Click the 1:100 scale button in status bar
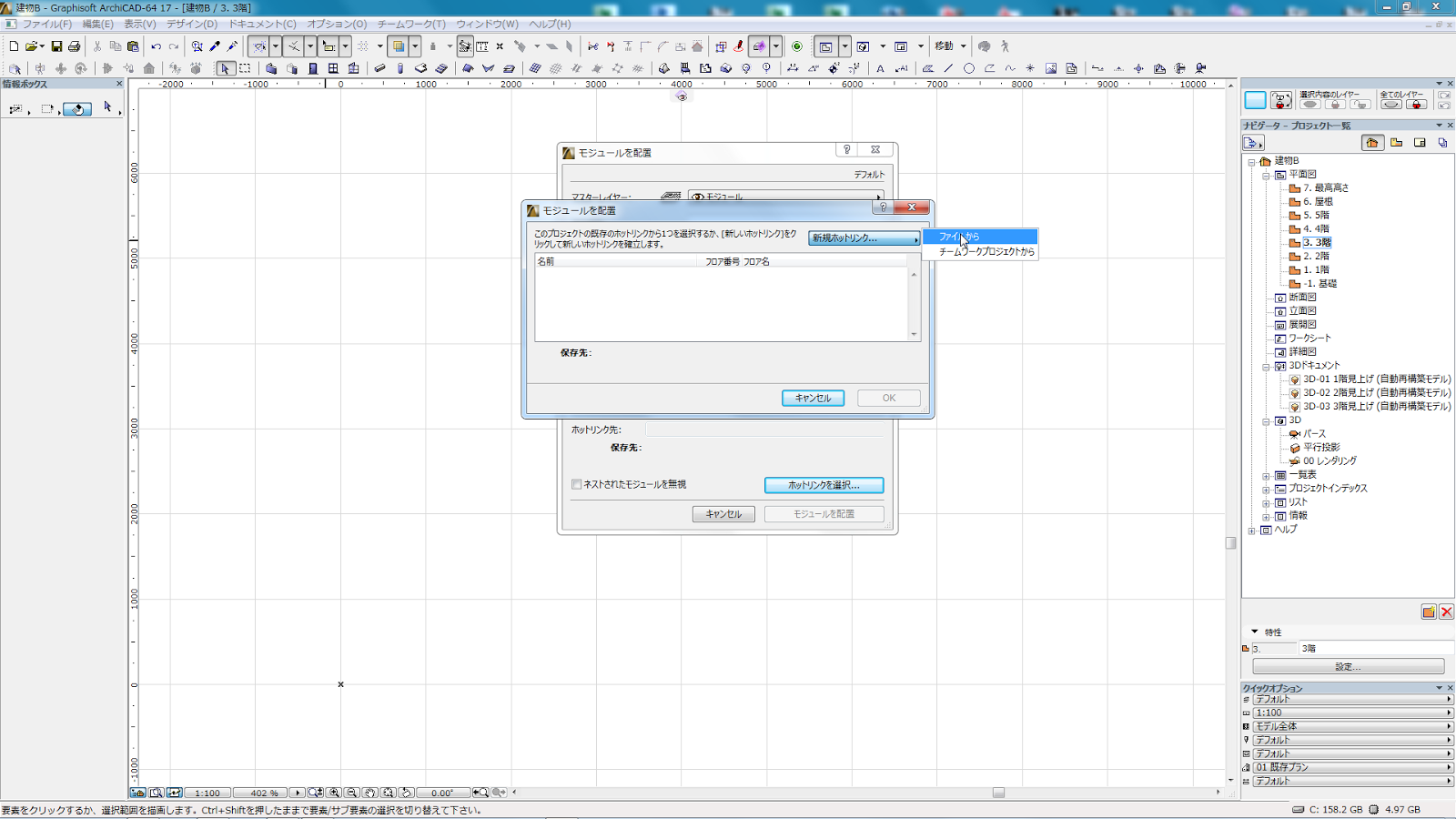 pyautogui.click(x=207, y=793)
